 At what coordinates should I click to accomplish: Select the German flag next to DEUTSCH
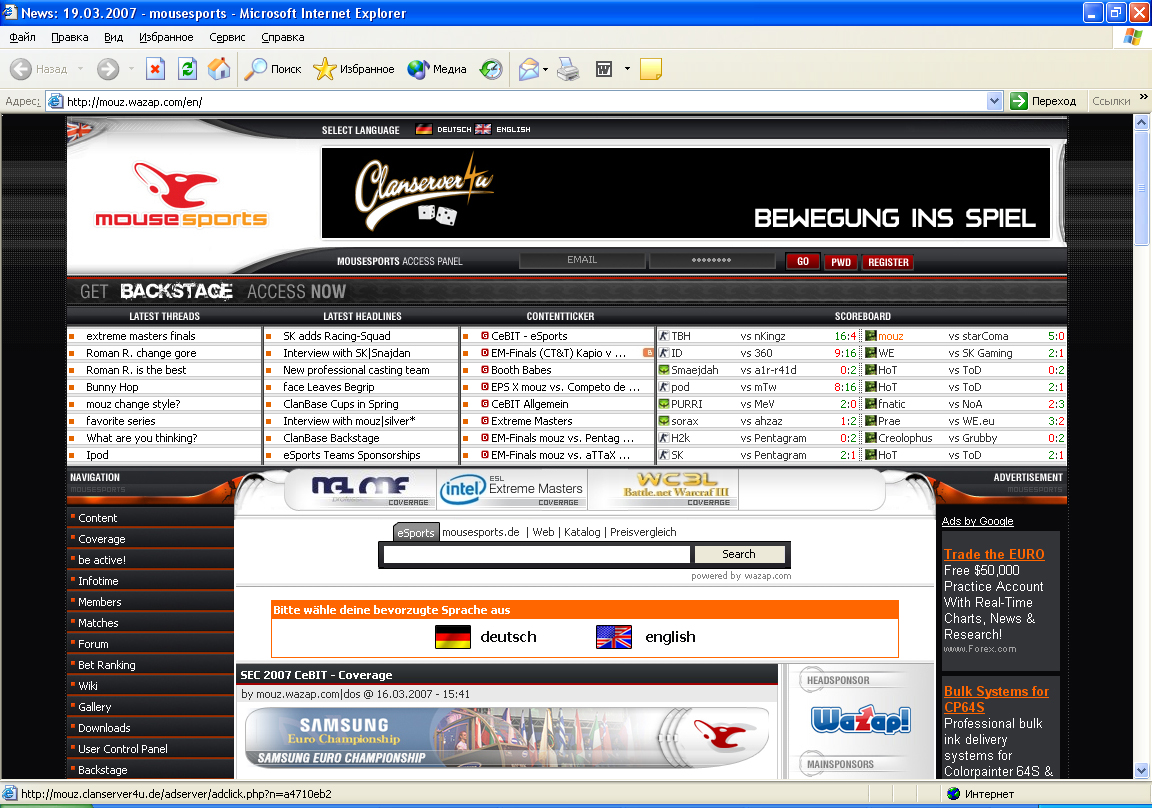[424, 129]
